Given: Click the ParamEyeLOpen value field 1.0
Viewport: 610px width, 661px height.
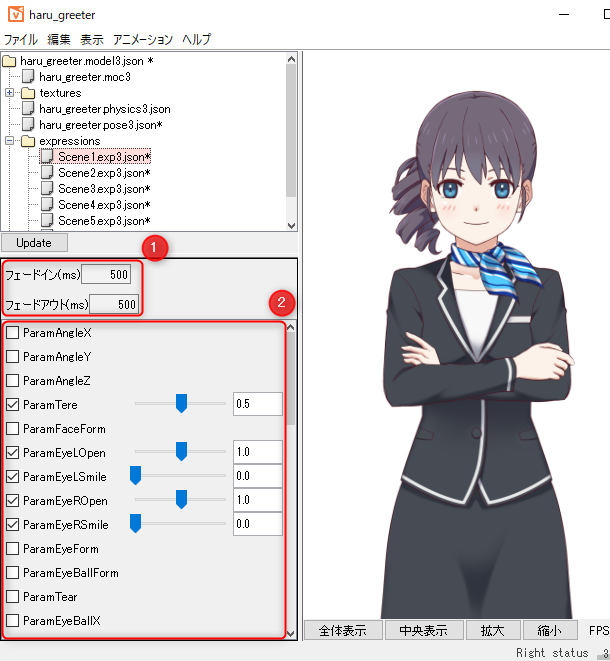Looking at the screenshot, I should pos(258,452).
